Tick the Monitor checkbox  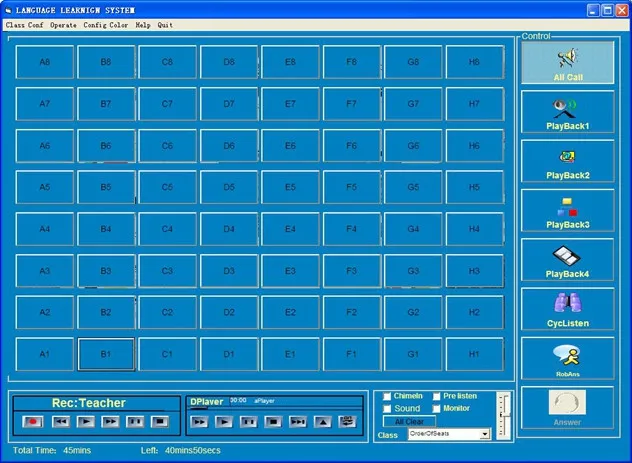(x=436, y=409)
